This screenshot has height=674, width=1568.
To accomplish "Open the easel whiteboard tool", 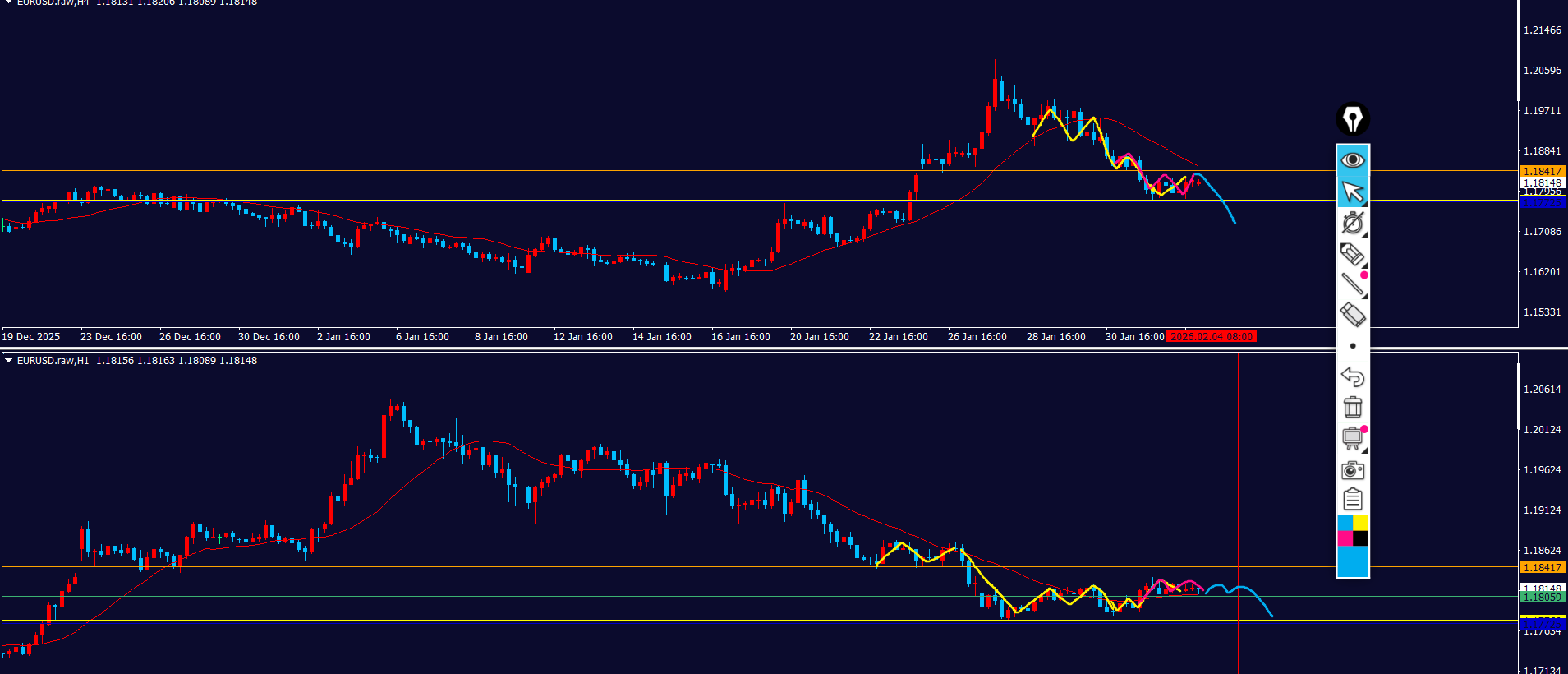I will [1351, 438].
